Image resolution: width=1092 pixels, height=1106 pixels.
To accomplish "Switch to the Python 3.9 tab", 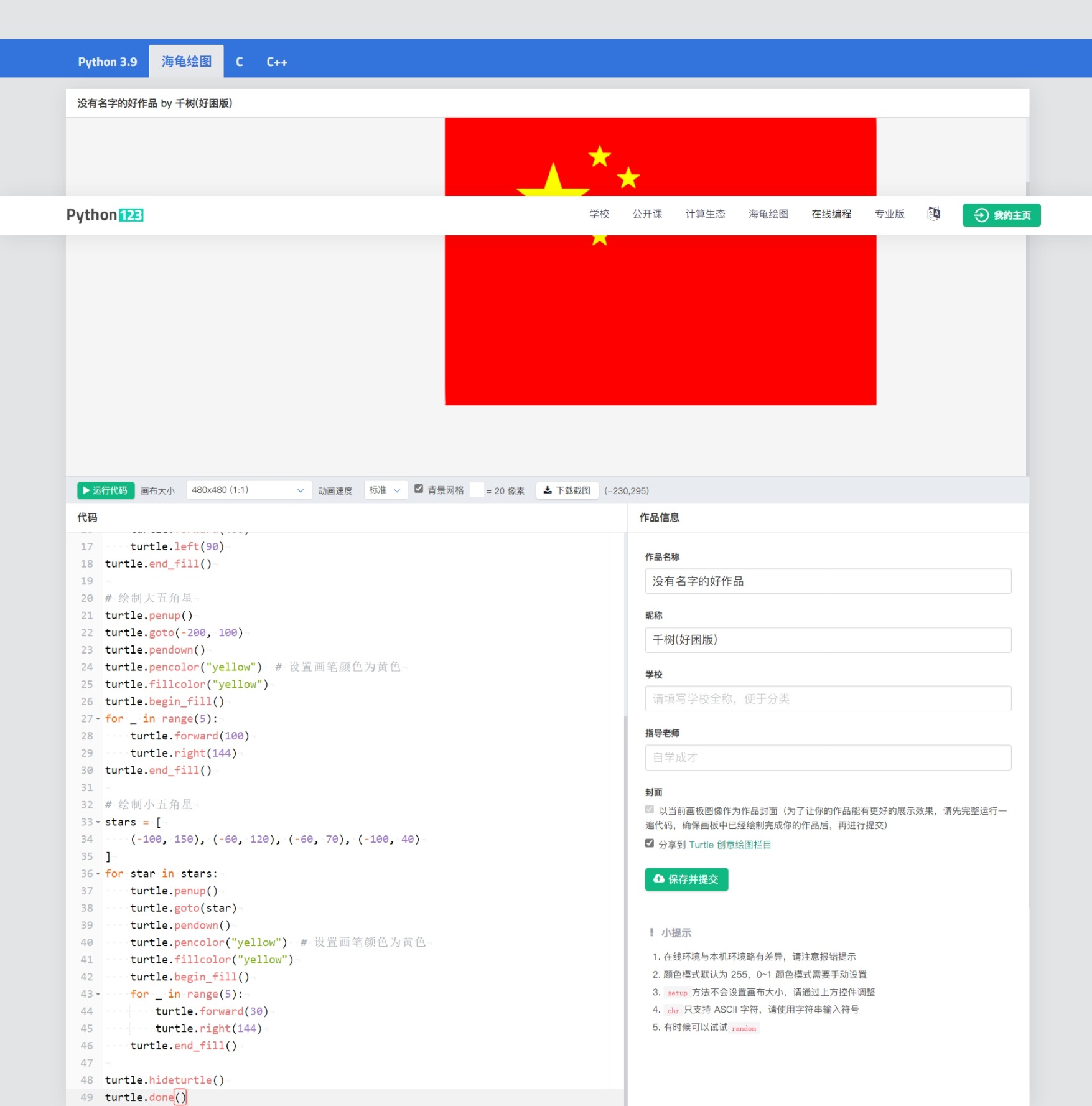I will pos(108,62).
